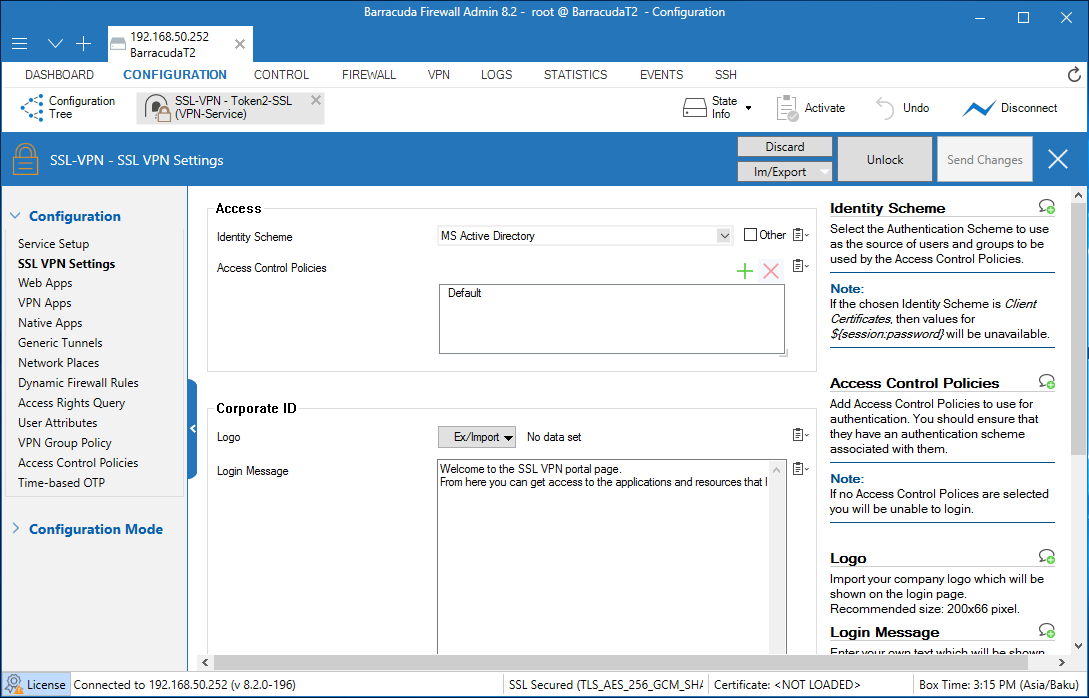The image size is (1089, 698).
Task: Open the Im/Export dropdown button
Action: point(785,172)
